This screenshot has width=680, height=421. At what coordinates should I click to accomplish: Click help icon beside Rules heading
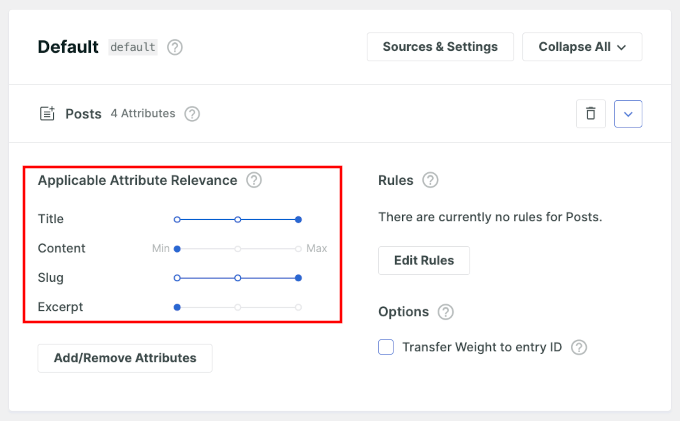pos(430,181)
